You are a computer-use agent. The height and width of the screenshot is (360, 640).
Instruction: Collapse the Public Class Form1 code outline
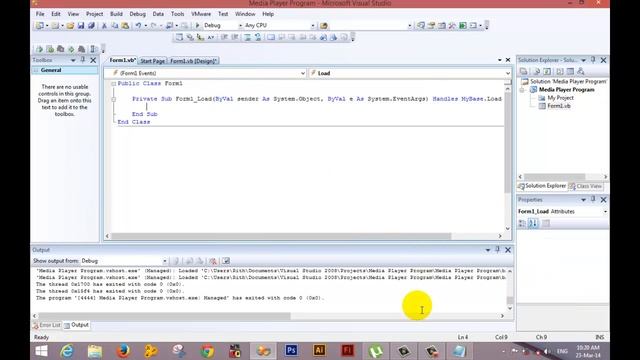pyautogui.click(x=113, y=84)
